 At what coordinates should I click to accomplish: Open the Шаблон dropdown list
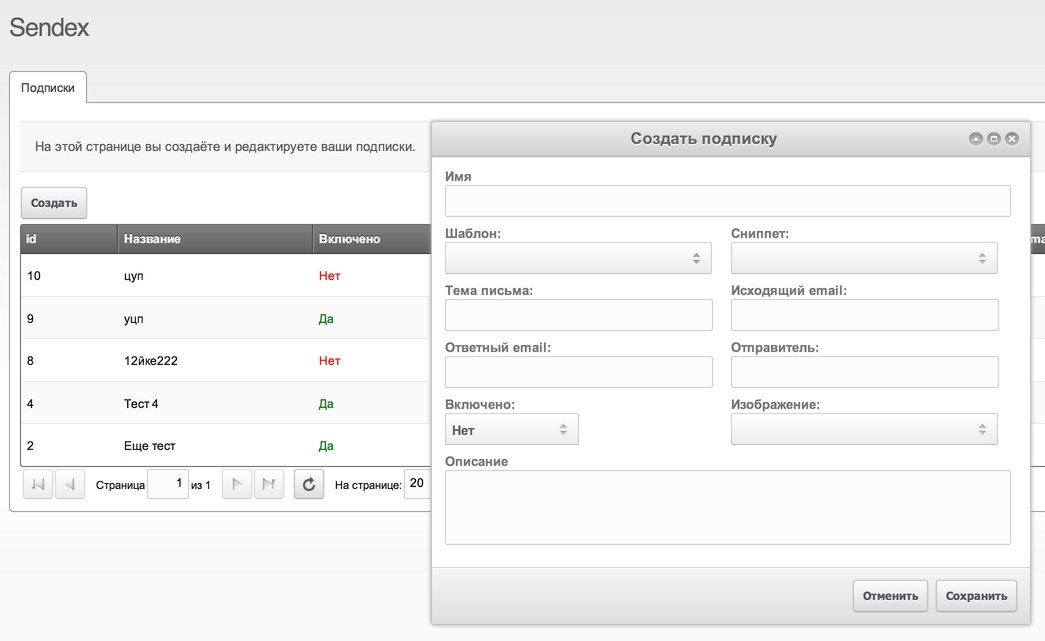point(578,258)
